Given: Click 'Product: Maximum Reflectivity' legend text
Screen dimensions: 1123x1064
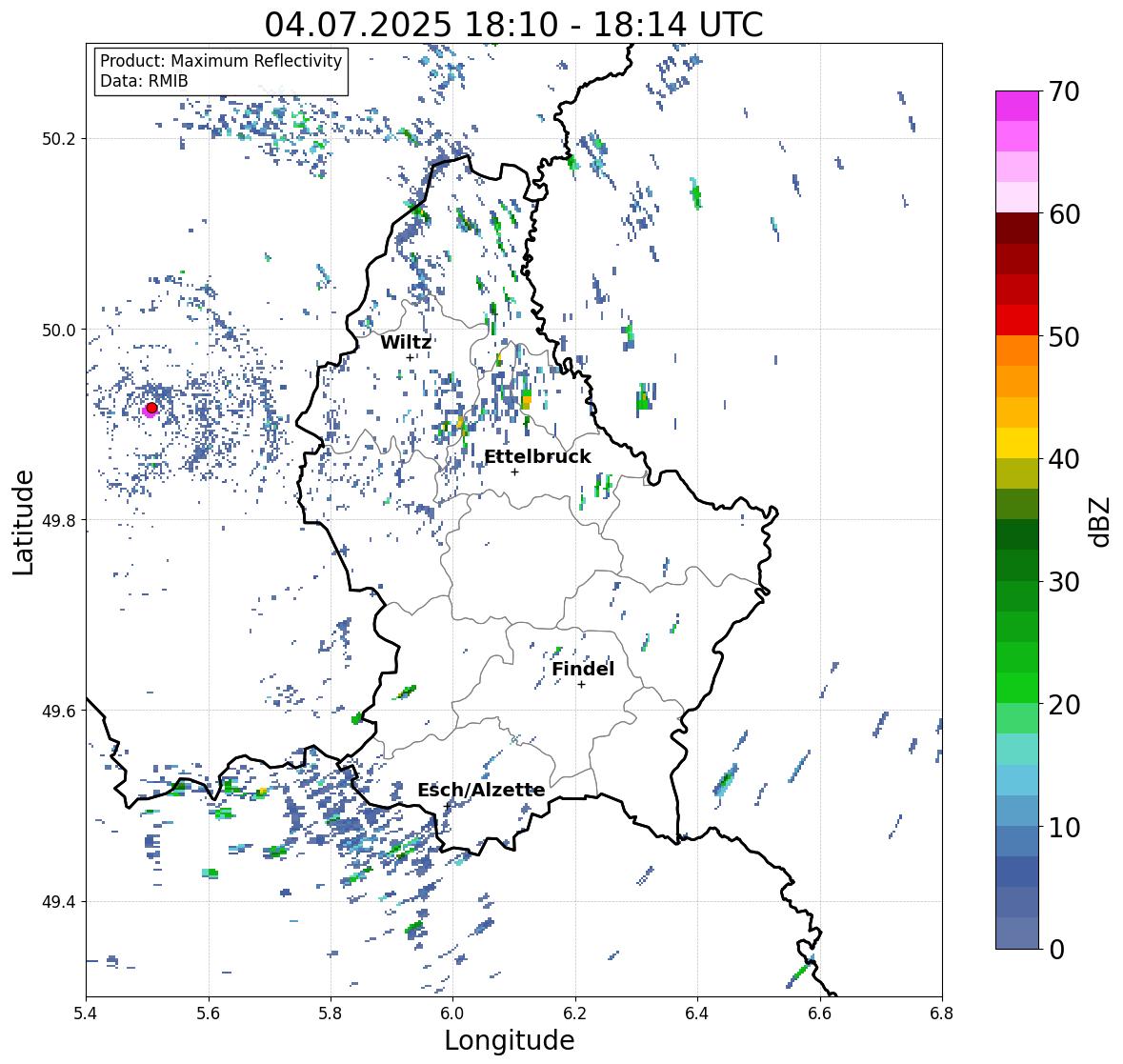Looking at the screenshot, I should point(221,61).
